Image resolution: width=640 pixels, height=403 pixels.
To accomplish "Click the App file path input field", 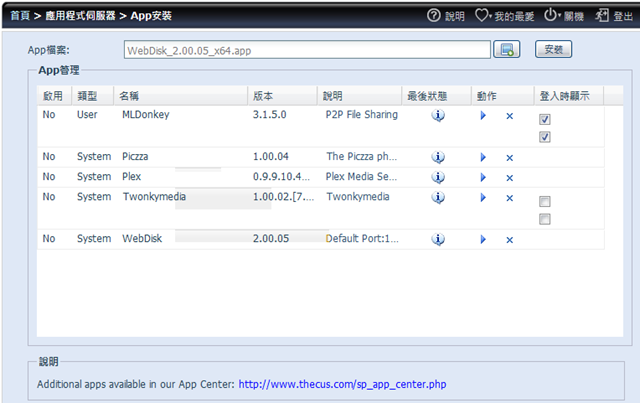I will (307, 50).
